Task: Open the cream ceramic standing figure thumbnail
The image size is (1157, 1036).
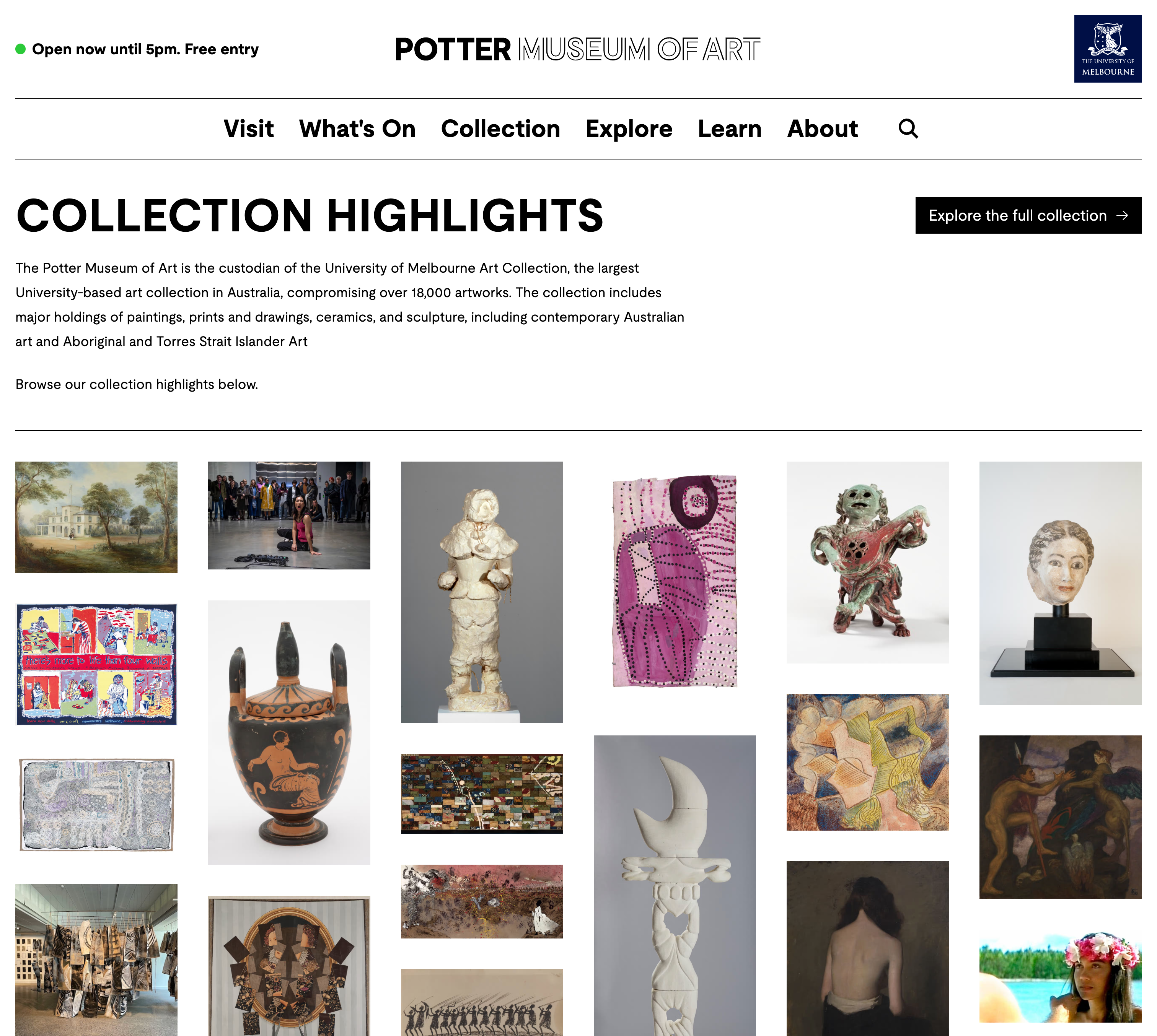Action: click(482, 592)
